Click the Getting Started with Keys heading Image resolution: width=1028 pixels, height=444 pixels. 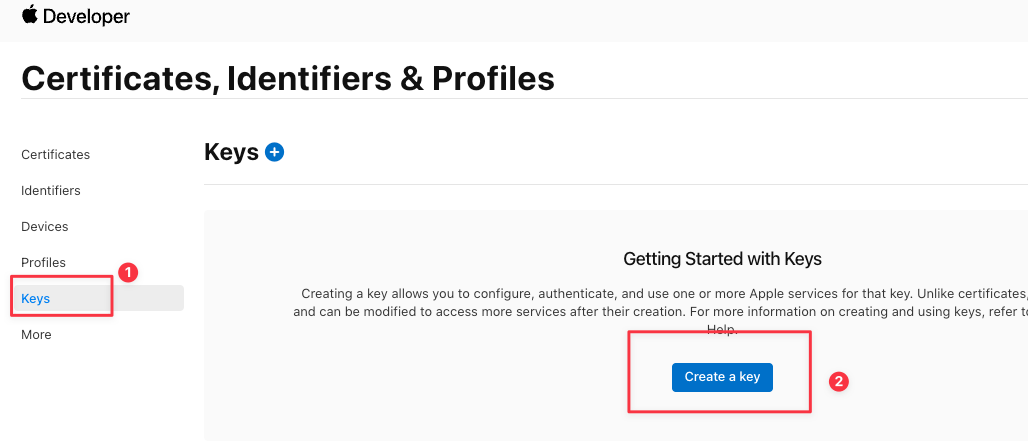pyautogui.click(x=722, y=259)
